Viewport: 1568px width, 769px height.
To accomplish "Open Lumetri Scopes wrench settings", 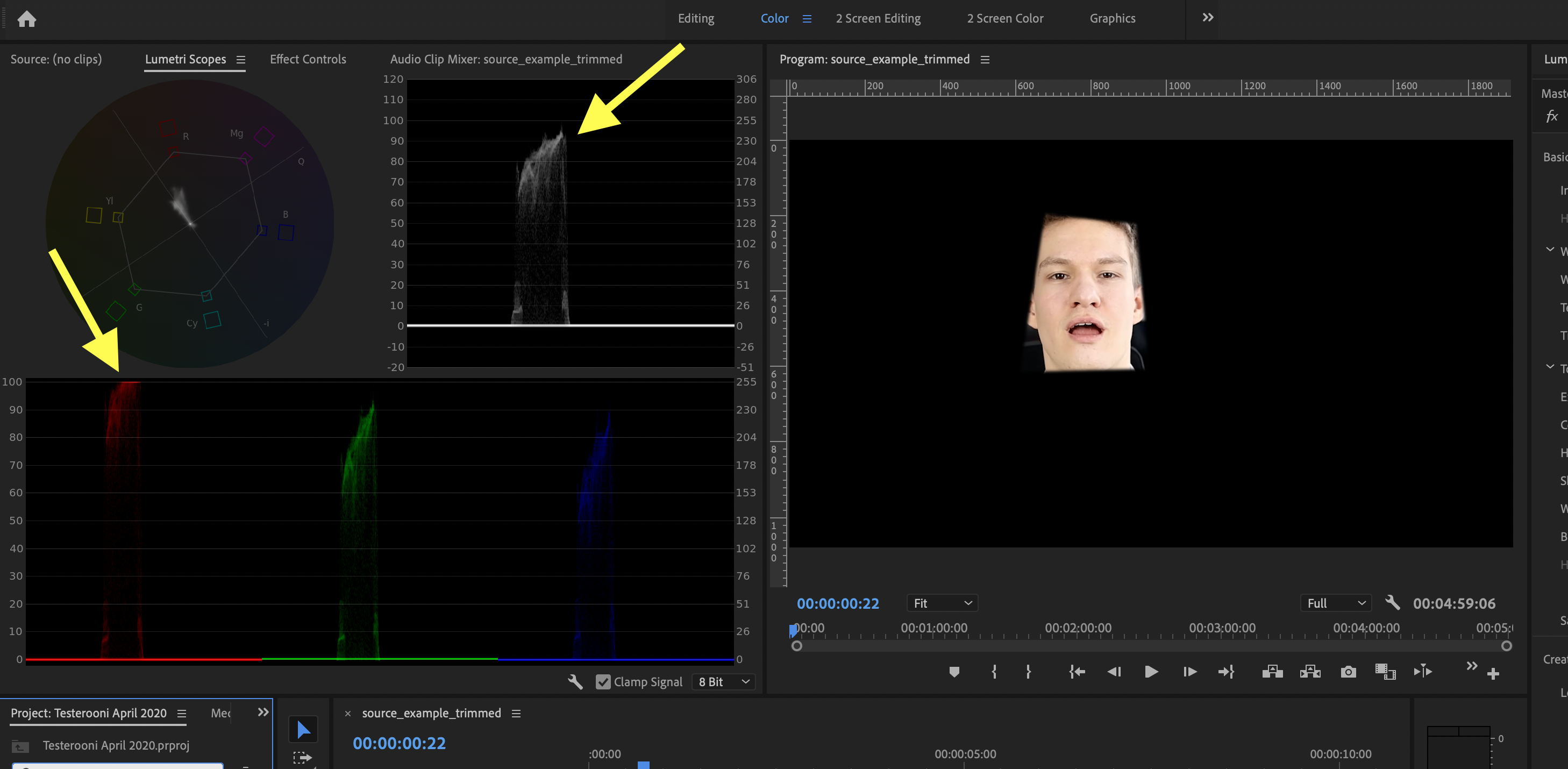I will coord(575,682).
